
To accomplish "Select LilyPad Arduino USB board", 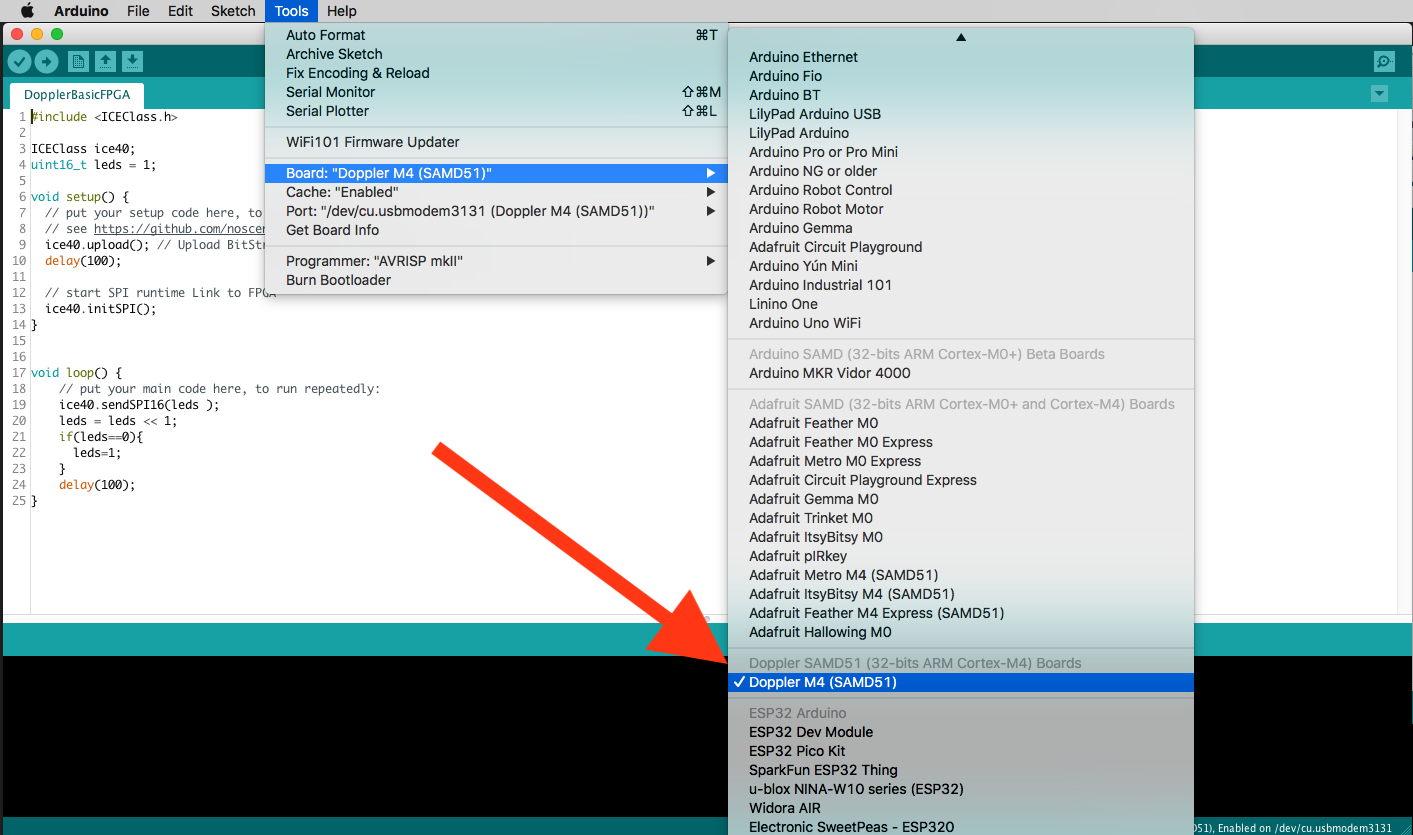I will click(961, 114).
